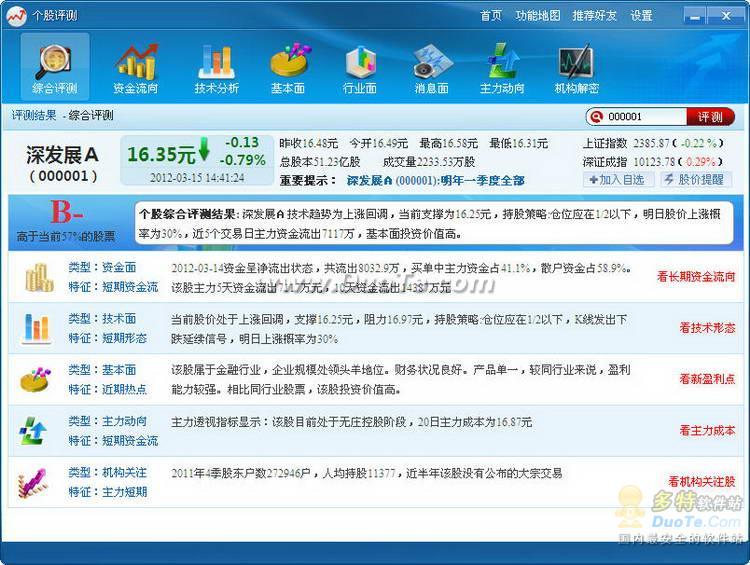The height and width of the screenshot is (565, 750).
Task: Open the 综合评测 toolbar icon
Action: point(55,66)
